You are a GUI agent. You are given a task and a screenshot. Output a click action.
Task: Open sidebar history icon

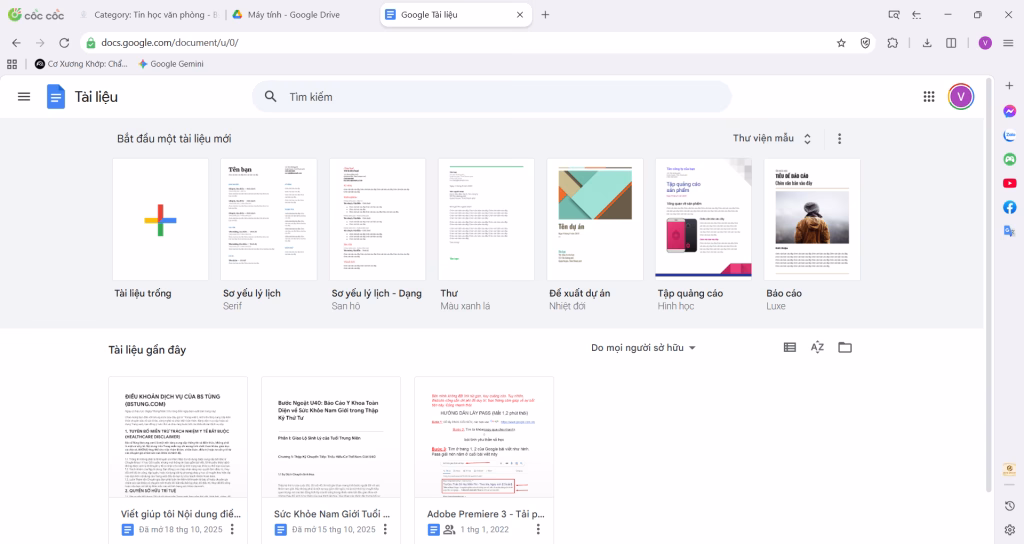1010,506
